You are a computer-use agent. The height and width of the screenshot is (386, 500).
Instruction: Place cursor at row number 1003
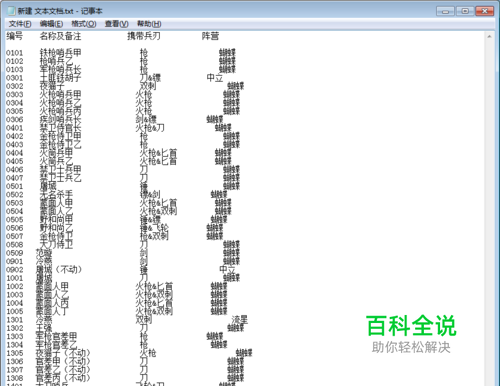coord(15,294)
